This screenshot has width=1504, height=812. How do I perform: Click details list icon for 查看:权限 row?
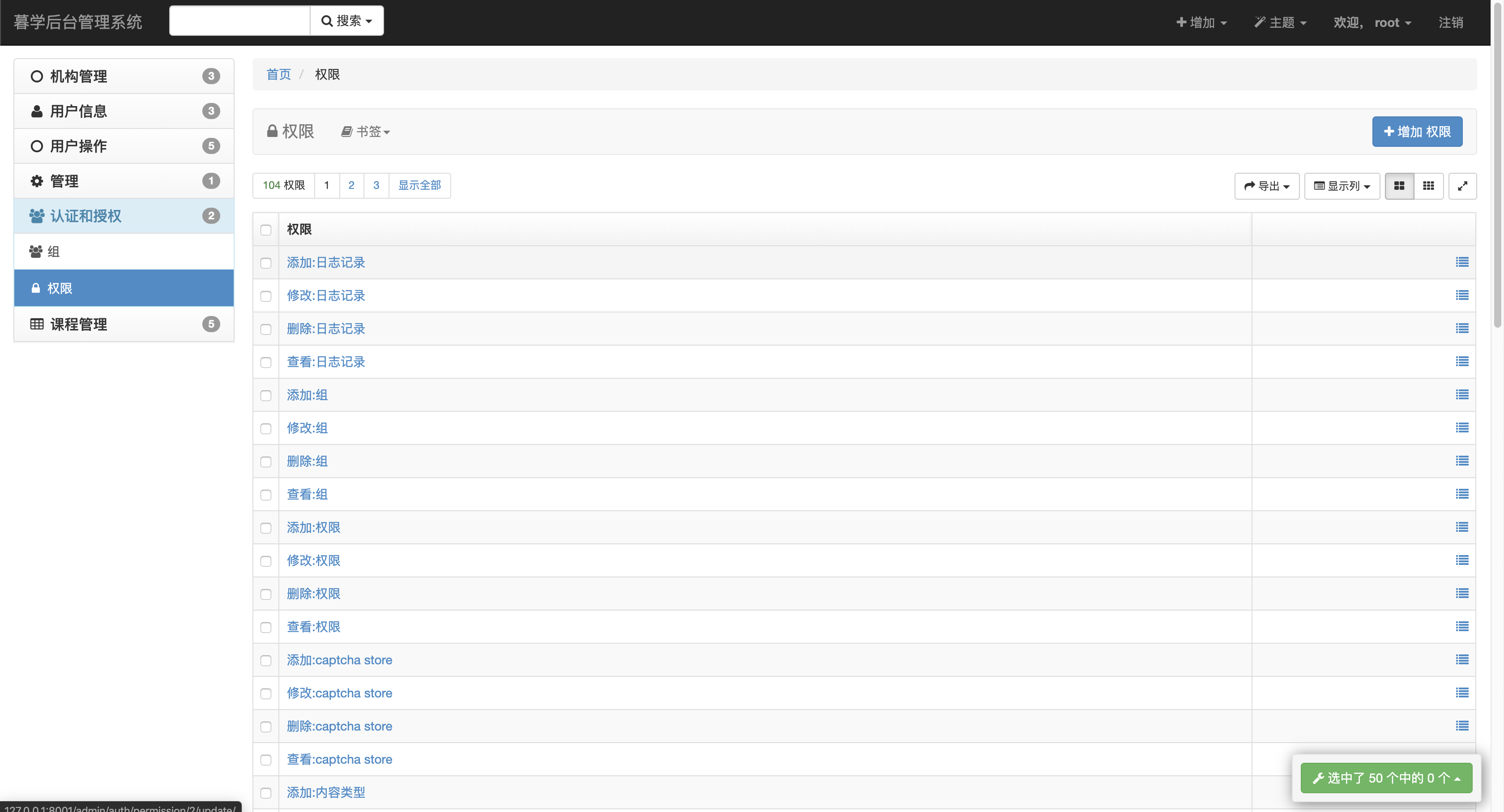pos(1461,626)
